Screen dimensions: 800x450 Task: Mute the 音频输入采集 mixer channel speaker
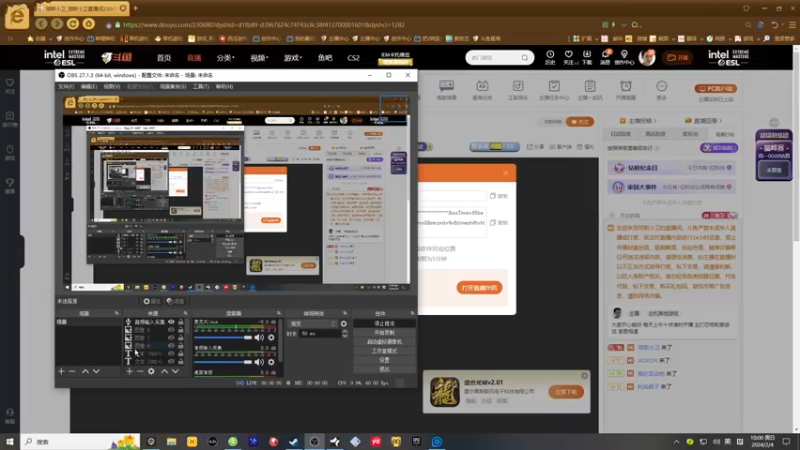coord(259,362)
